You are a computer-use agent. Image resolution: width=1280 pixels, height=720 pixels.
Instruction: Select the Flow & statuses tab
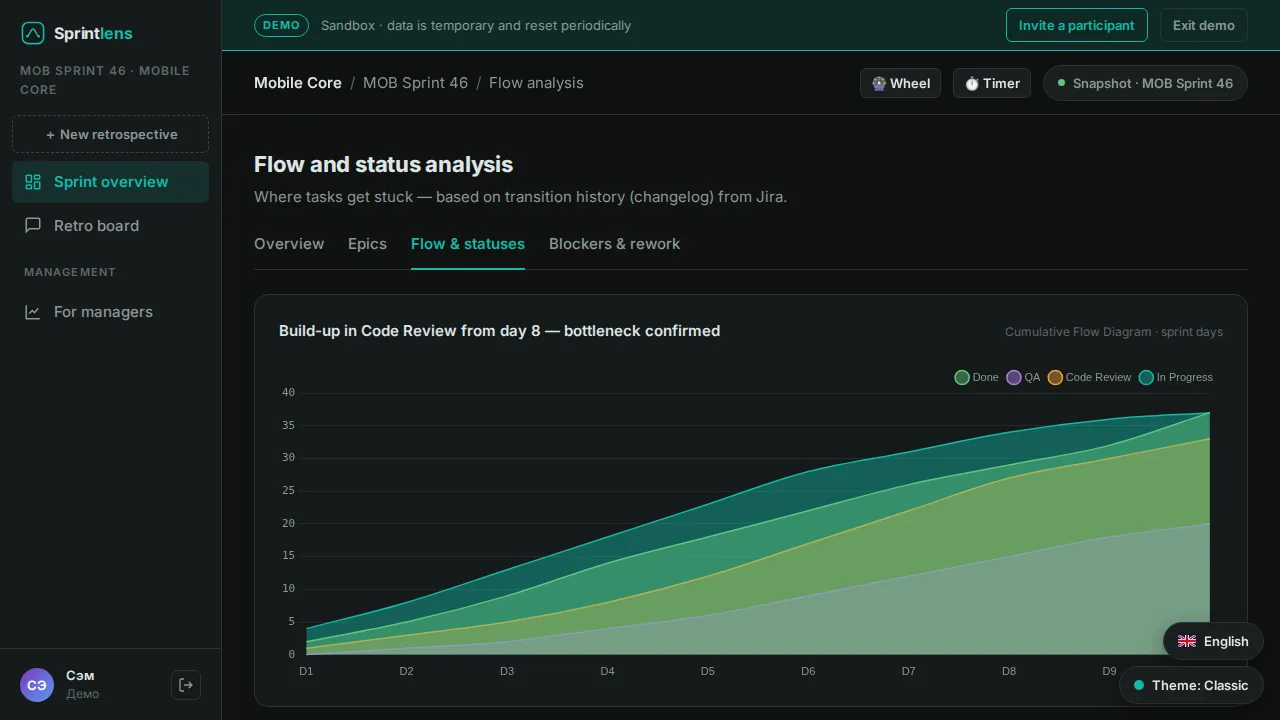click(468, 244)
